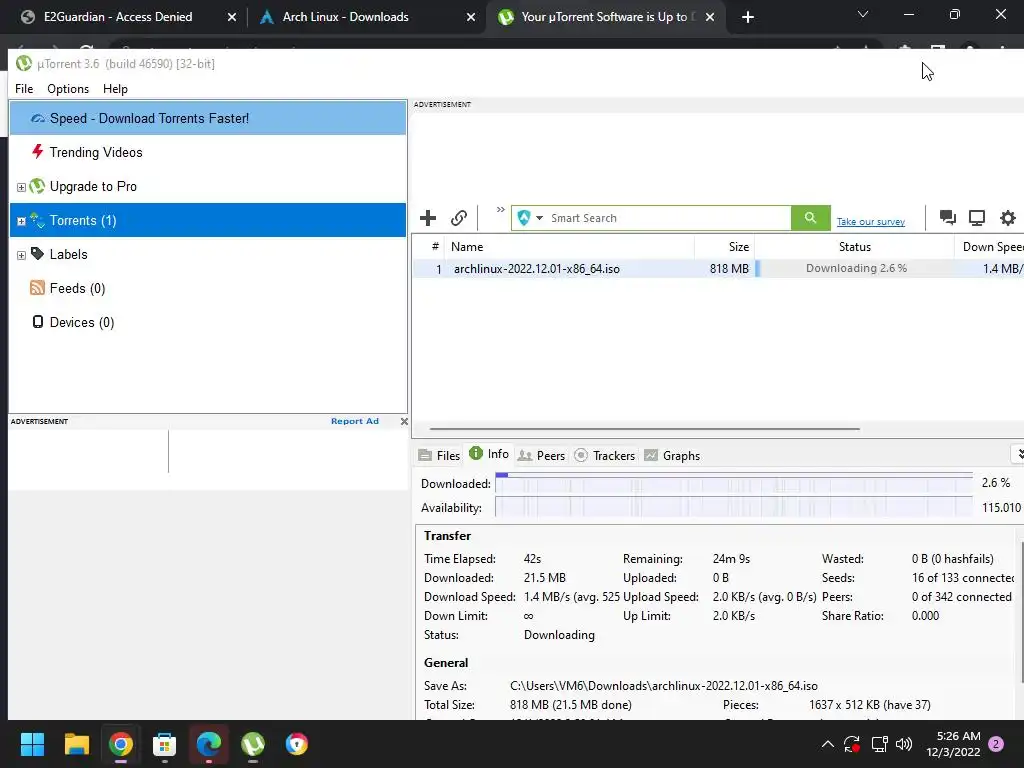Sort by the Size column header
The image size is (1024, 768).
pos(724,247)
